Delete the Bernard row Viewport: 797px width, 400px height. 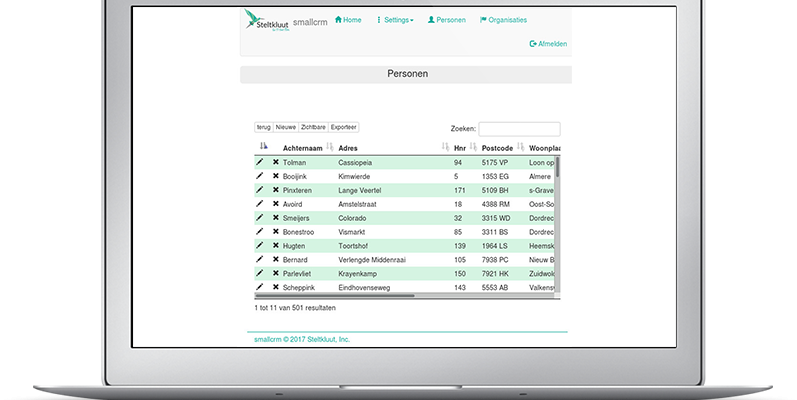point(275,259)
